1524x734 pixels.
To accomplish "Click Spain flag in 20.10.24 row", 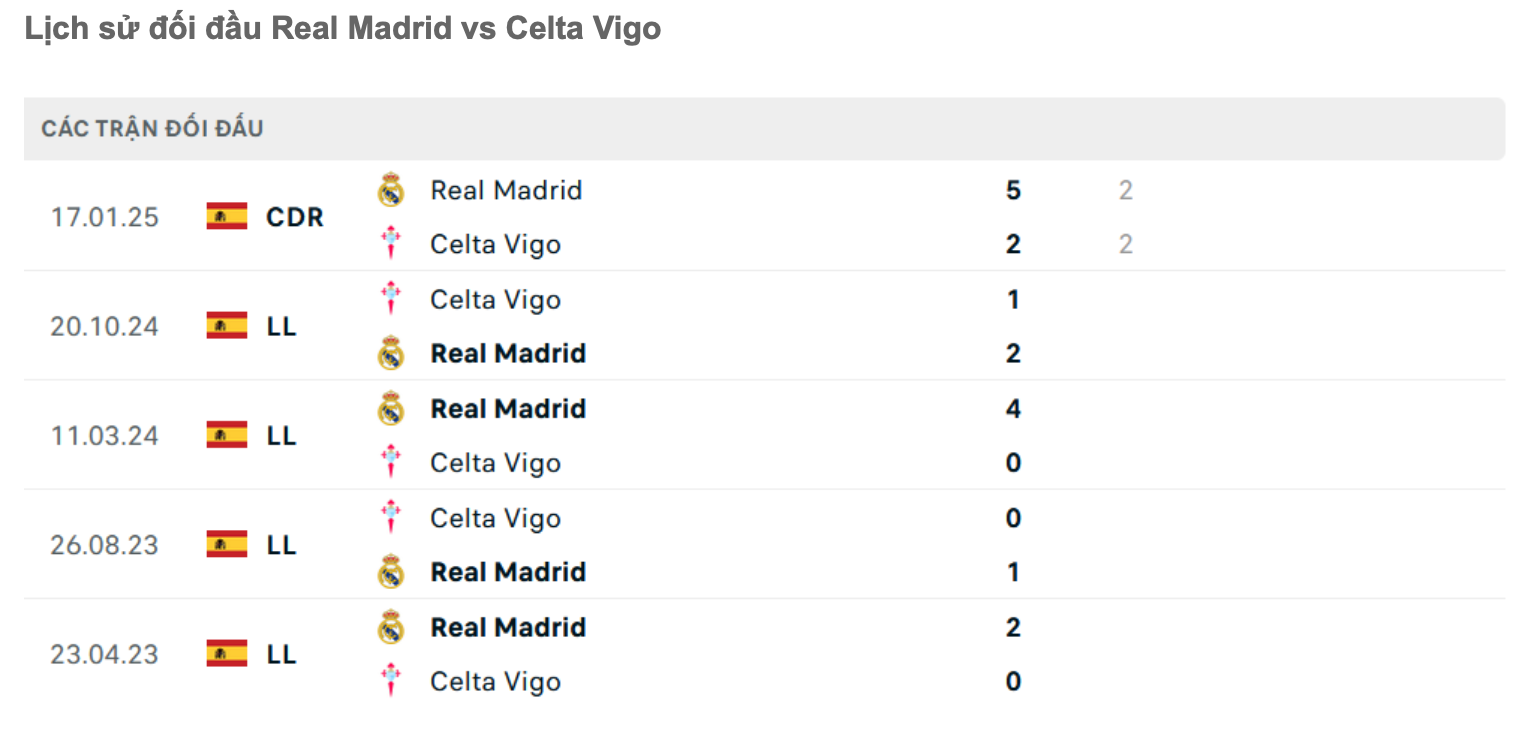I will click(x=227, y=325).
